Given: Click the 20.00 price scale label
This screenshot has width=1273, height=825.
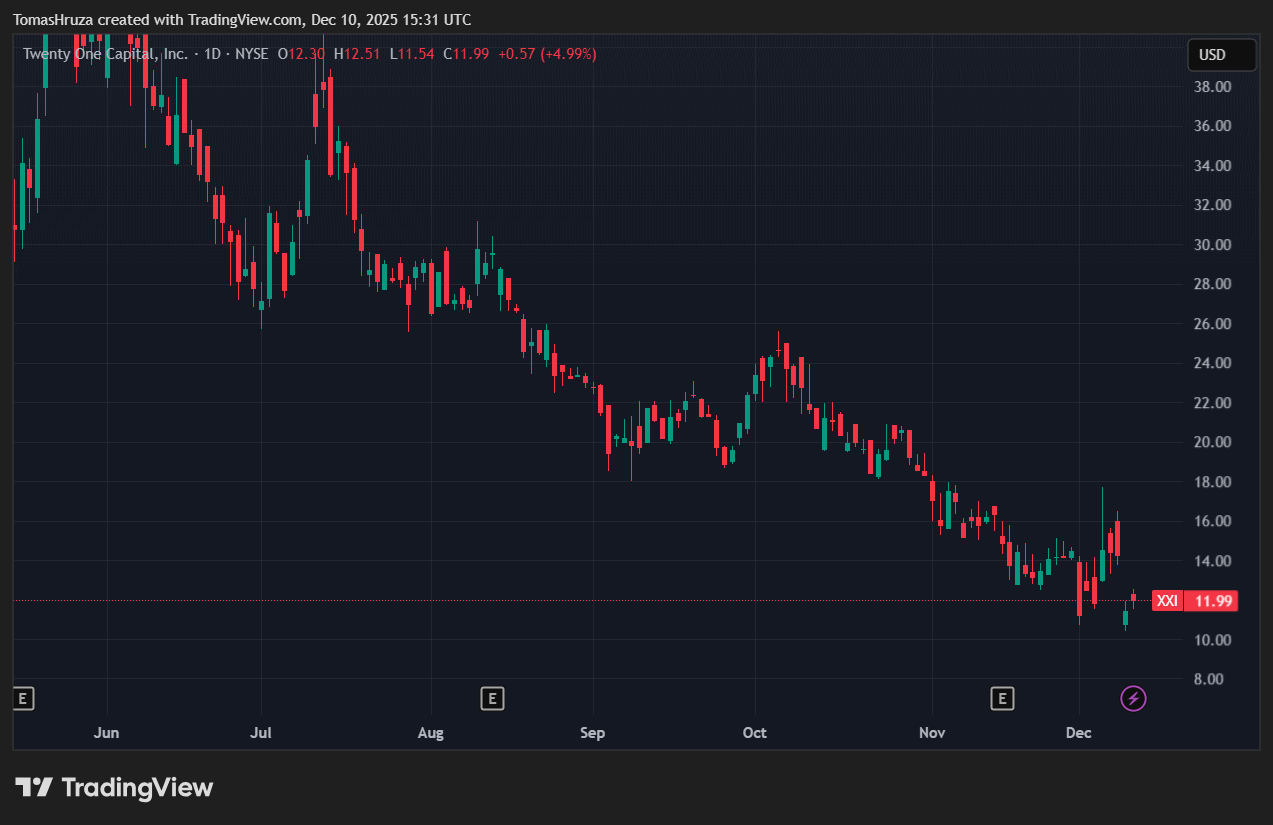Looking at the screenshot, I should (1211, 442).
